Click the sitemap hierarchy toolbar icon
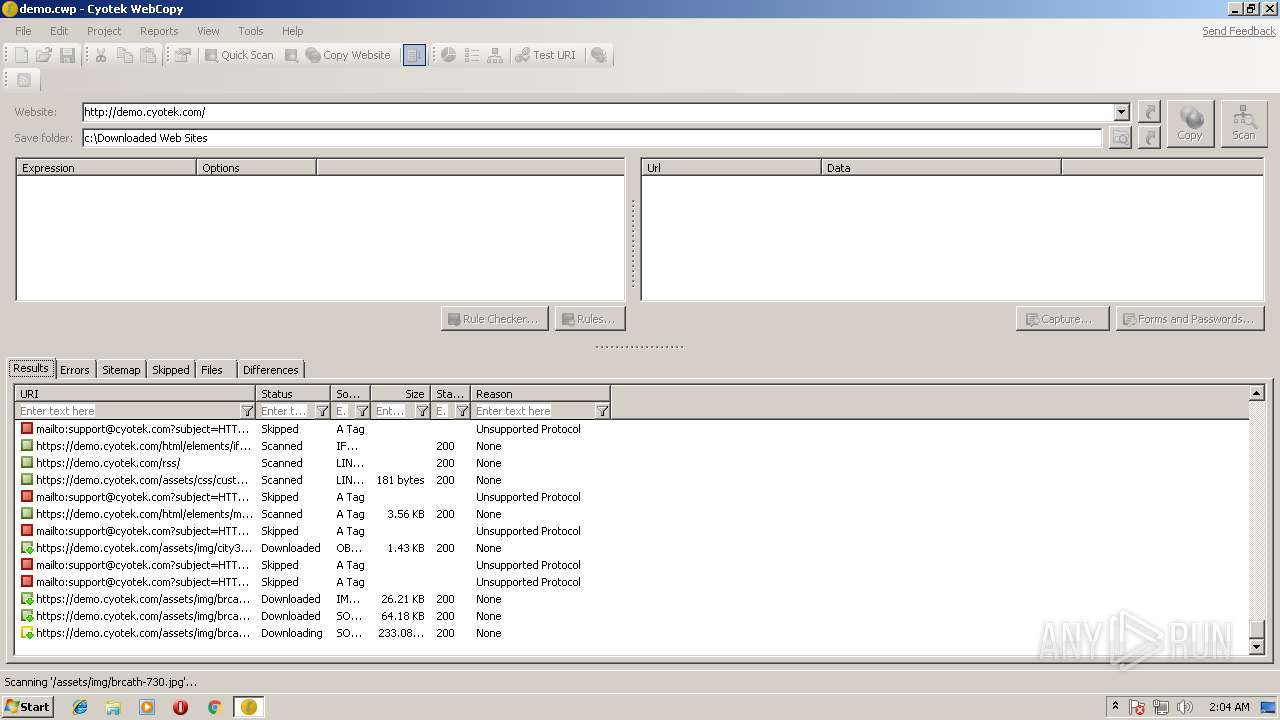1280x720 pixels. pyautogui.click(x=495, y=55)
